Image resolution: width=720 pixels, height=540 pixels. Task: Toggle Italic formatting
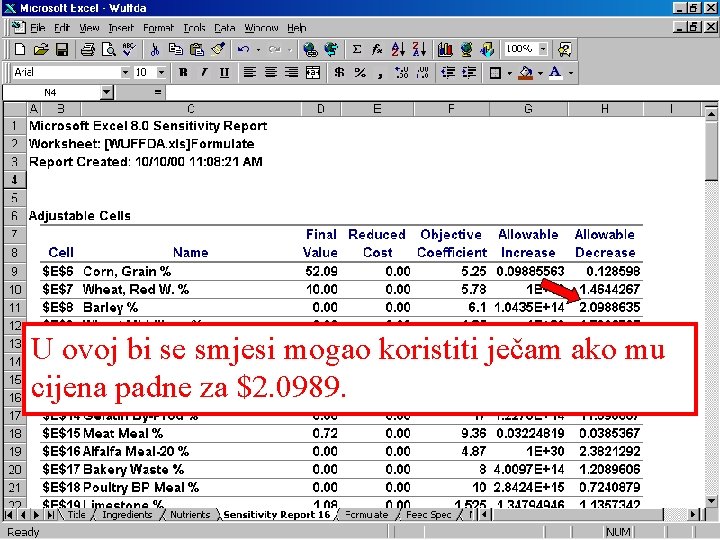click(204, 73)
